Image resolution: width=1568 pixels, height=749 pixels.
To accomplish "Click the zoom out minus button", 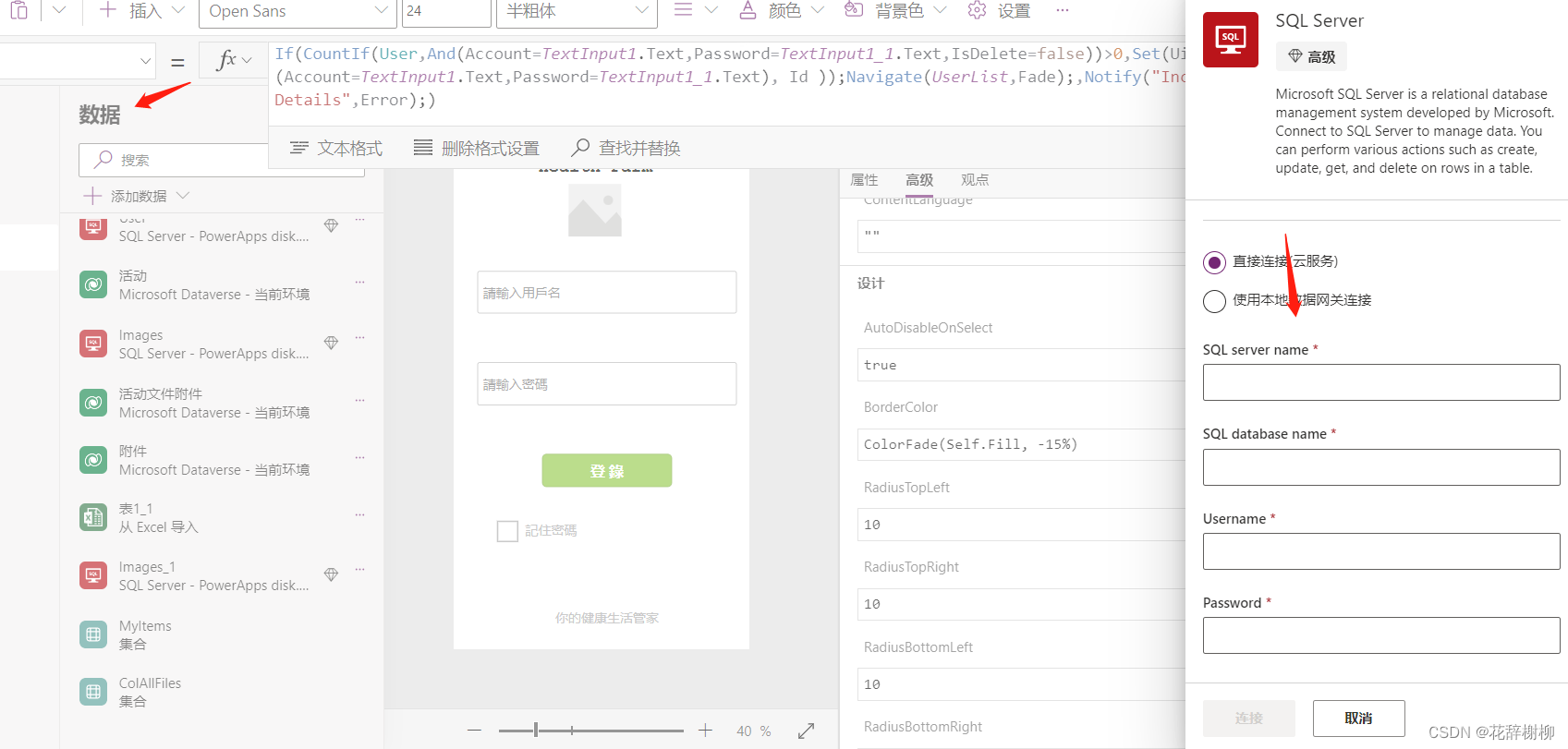I will [x=475, y=731].
